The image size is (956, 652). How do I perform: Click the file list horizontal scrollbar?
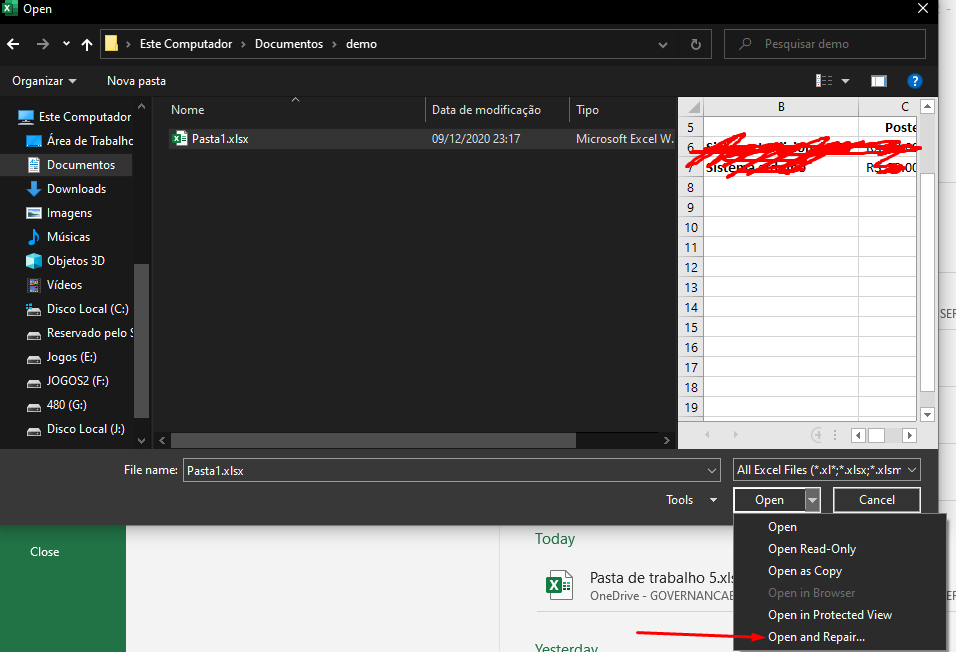click(x=373, y=440)
